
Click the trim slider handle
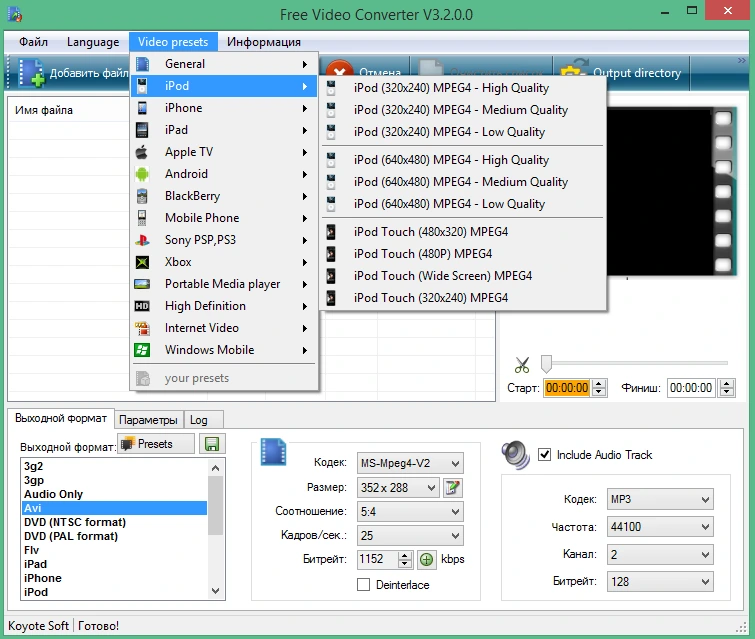(x=546, y=364)
